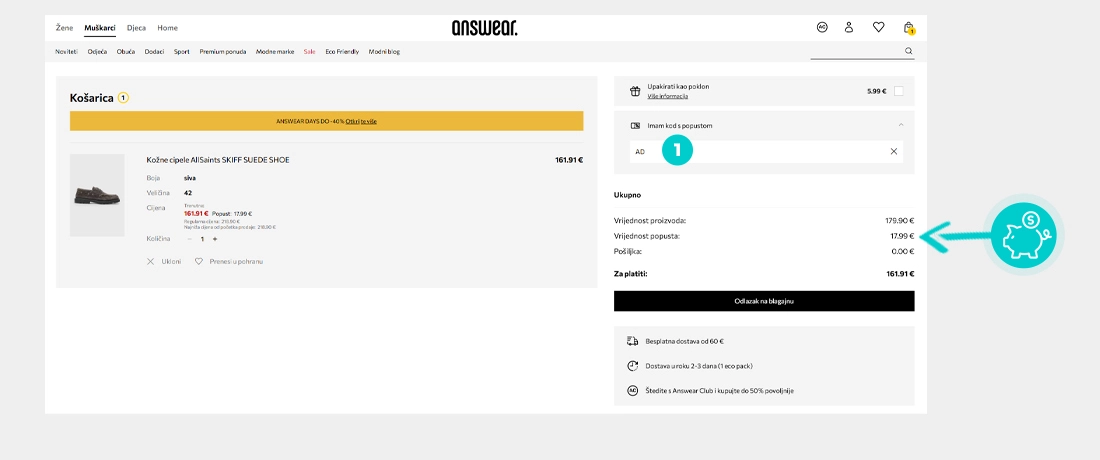Open the AllSaints shoe product thumbnail
Viewport: 1100px width, 460px height.
[x=97, y=195]
